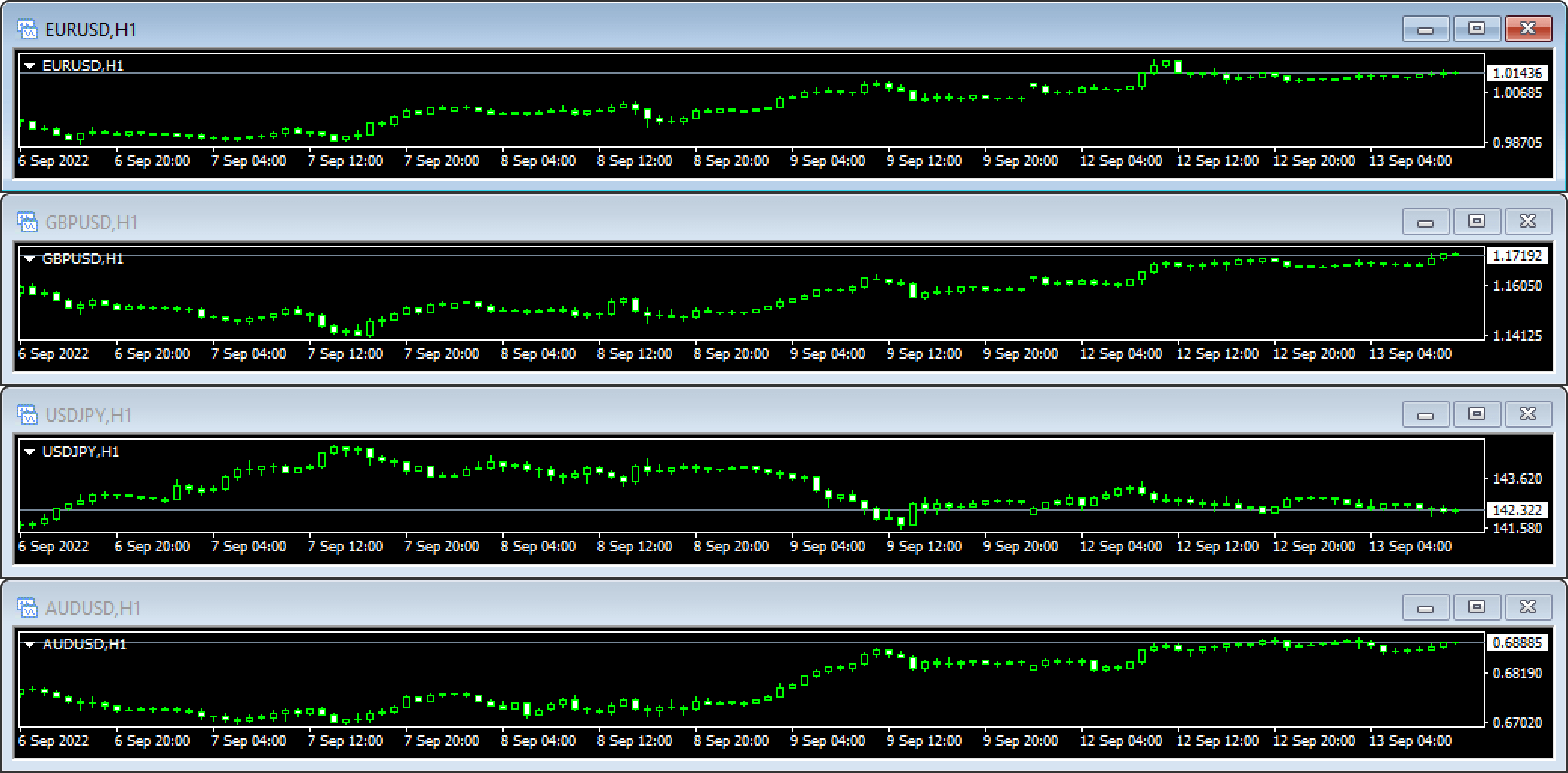Viewport: 1568px width, 773px height.
Task: Click USDJPY time axis label 13 Sep 04:00
Action: pos(1410,547)
